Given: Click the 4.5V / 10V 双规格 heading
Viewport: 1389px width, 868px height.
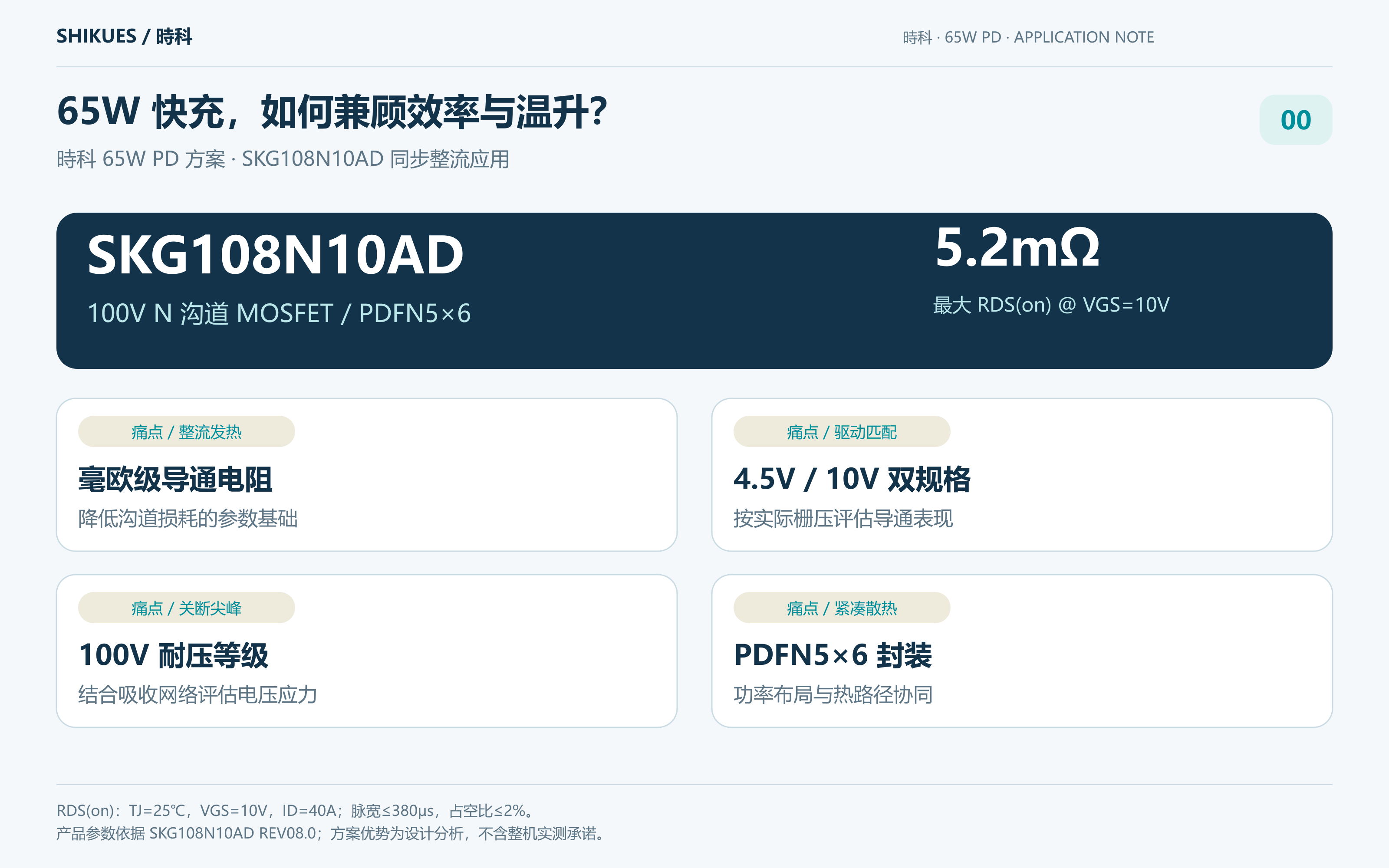Looking at the screenshot, I should [x=852, y=479].
